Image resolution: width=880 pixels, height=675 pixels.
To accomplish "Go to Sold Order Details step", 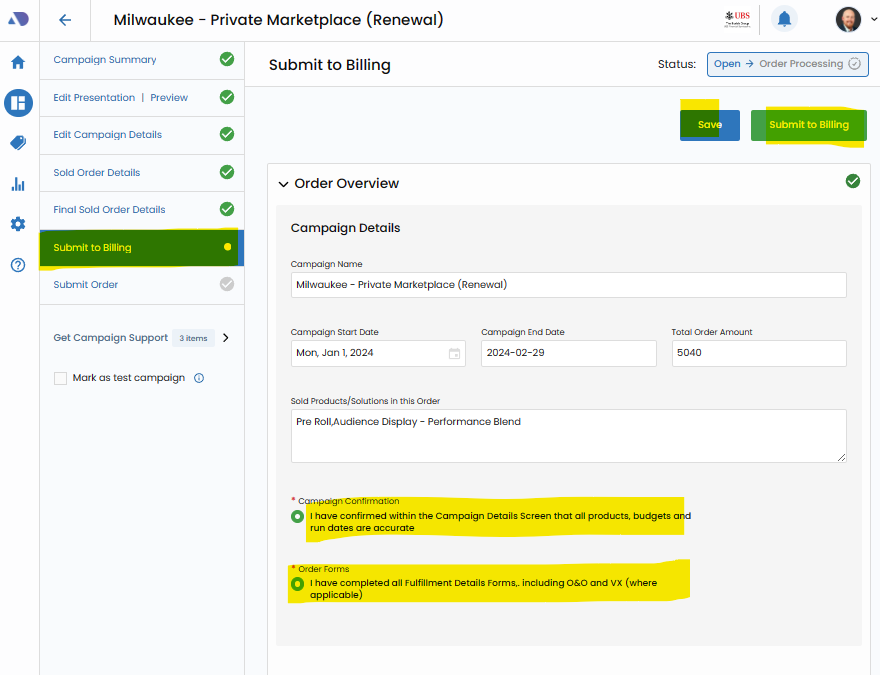I will tap(97, 173).
